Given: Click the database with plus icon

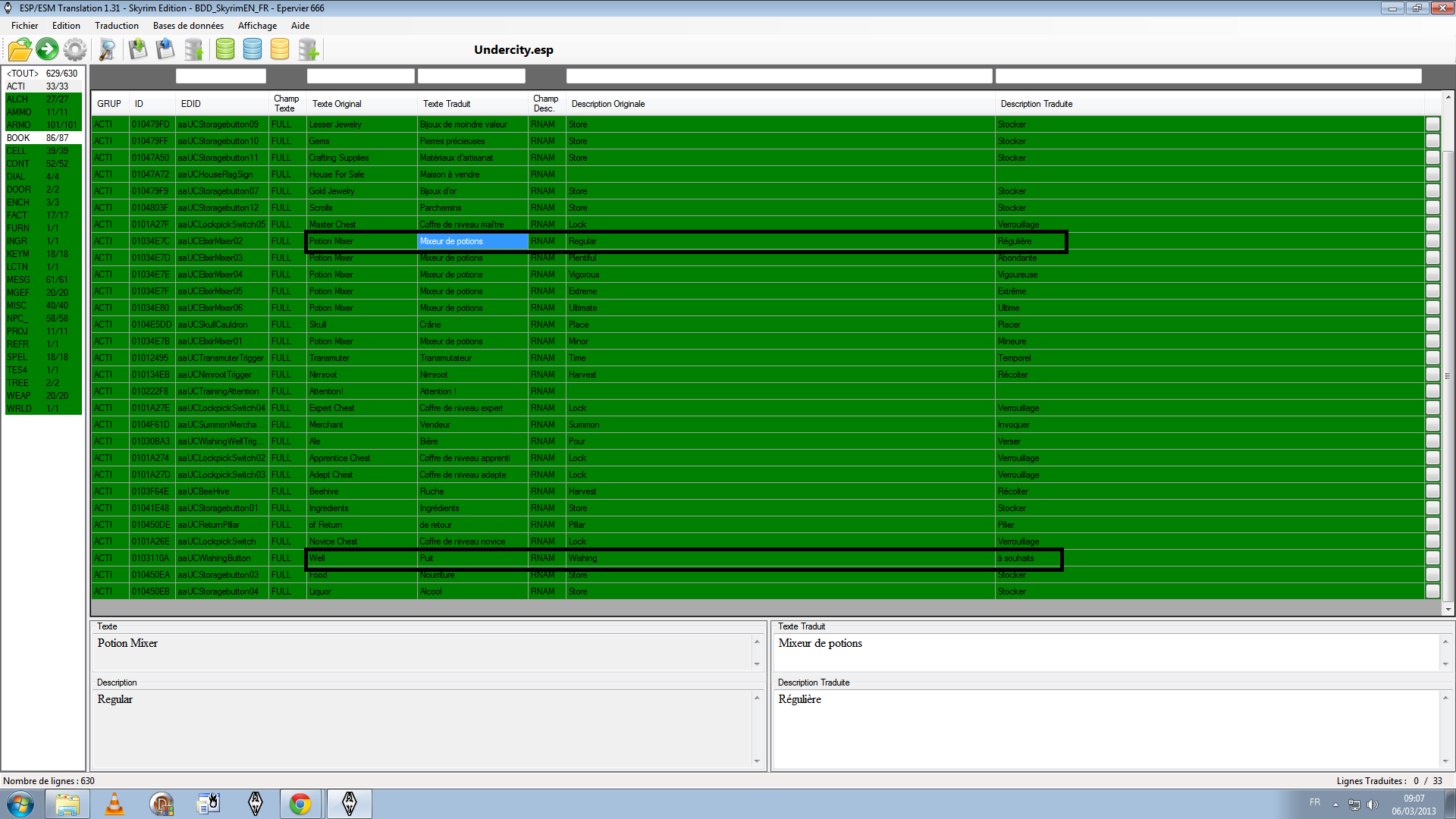Looking at the screenshot, I should 309,50.
